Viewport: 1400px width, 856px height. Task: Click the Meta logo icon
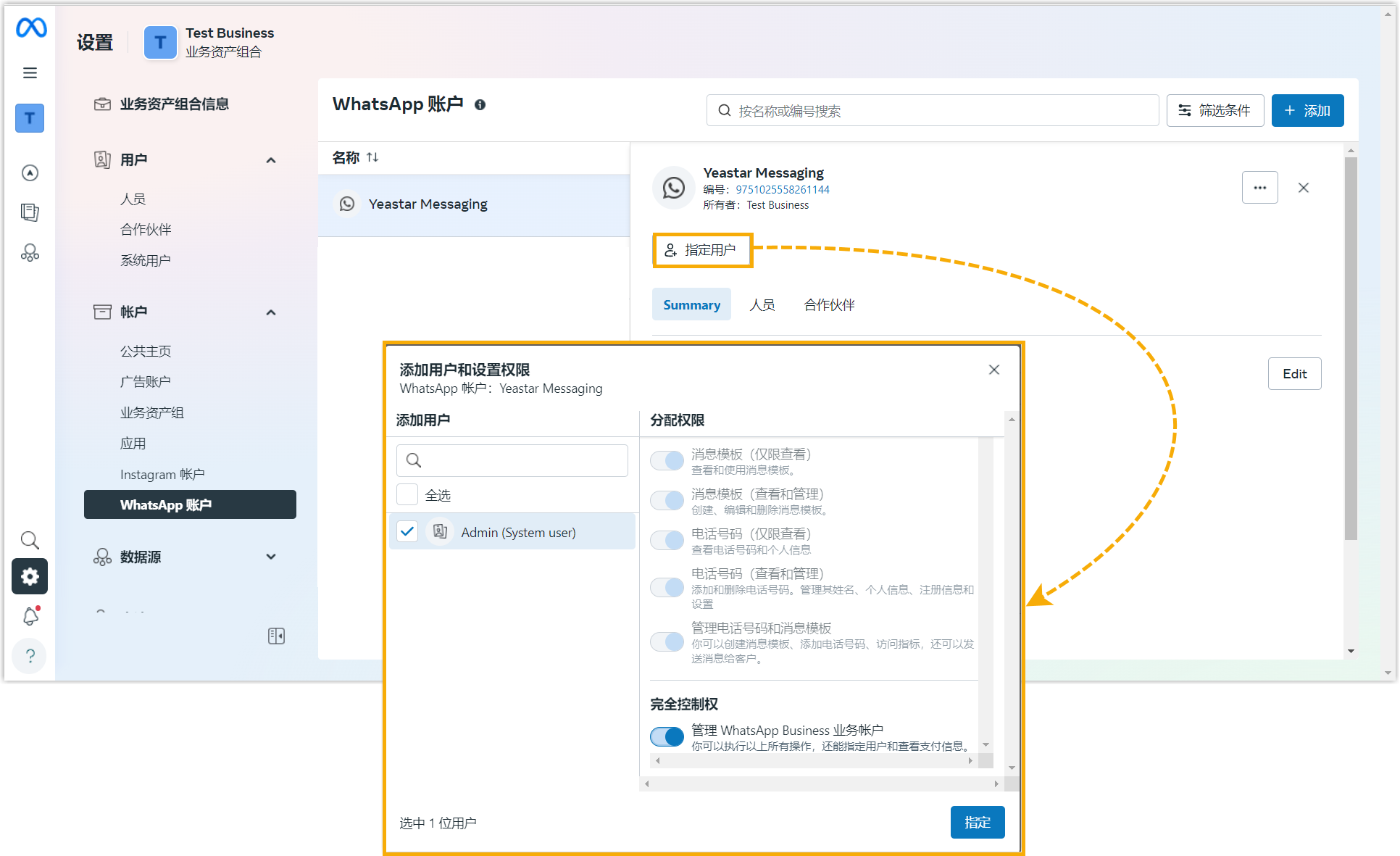coord(31,28)
